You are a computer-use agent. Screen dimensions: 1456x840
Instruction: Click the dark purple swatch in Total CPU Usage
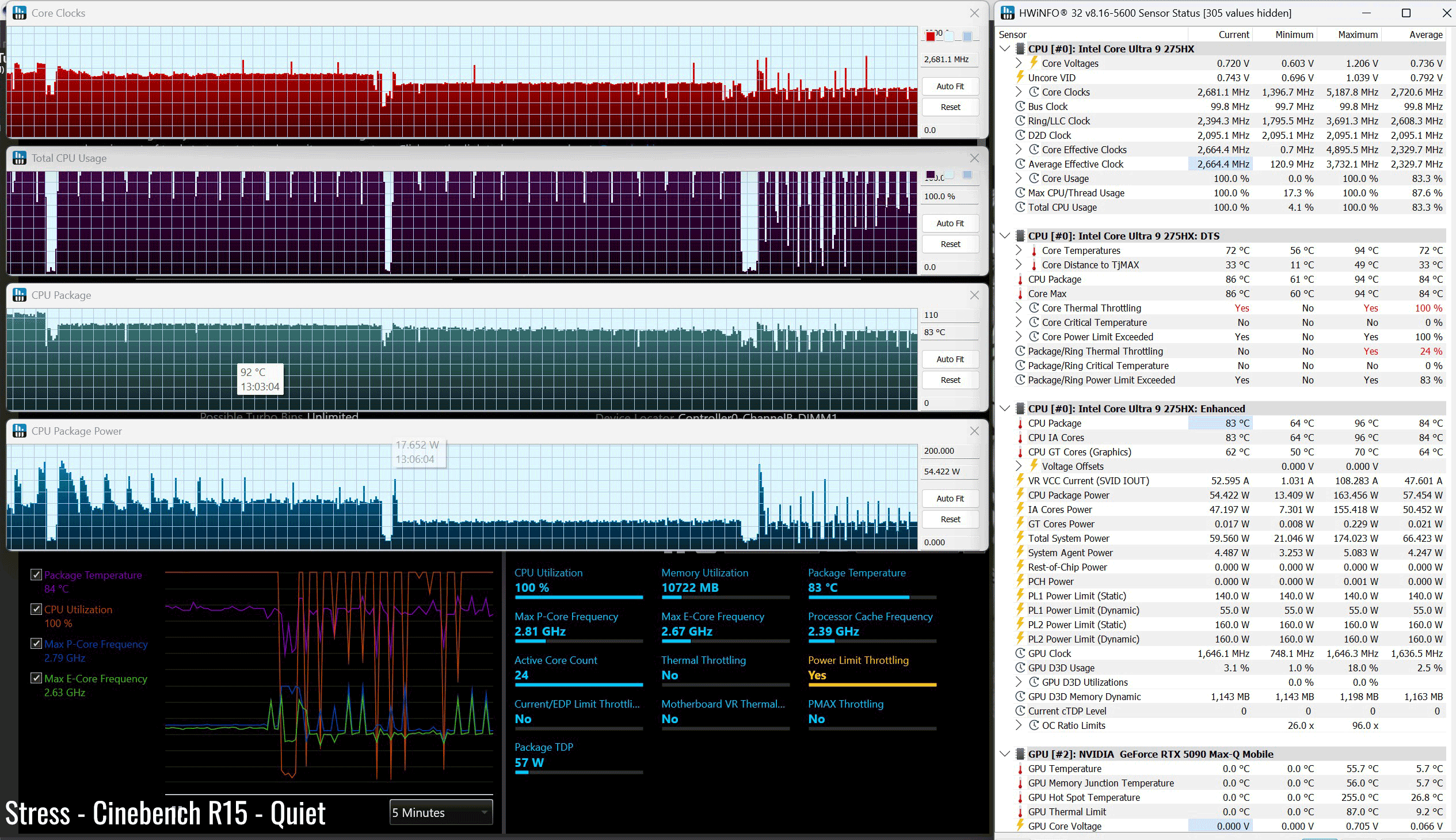tap(930, 175)
